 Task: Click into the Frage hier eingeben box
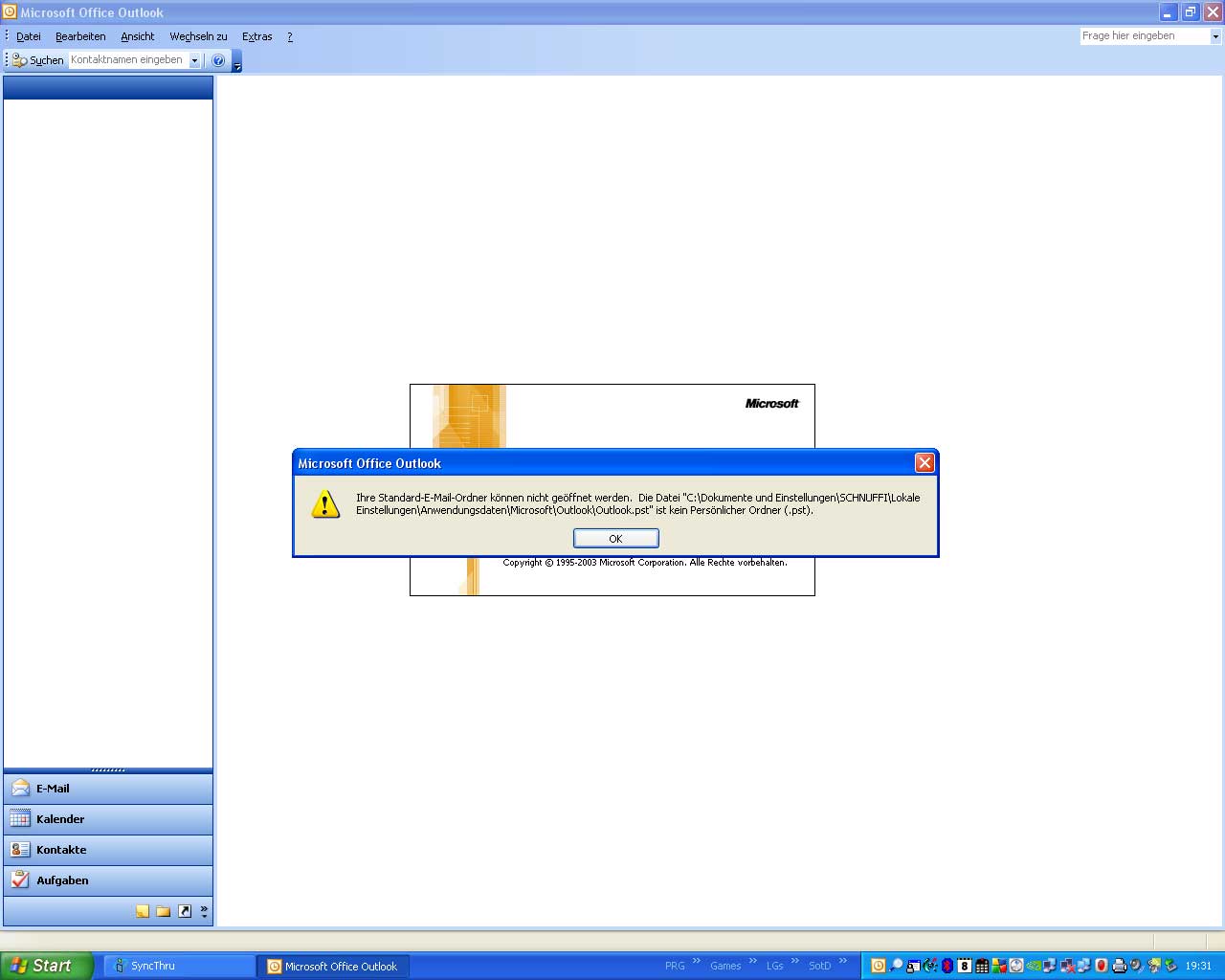pyautogui.click(x=1144, y=36)
